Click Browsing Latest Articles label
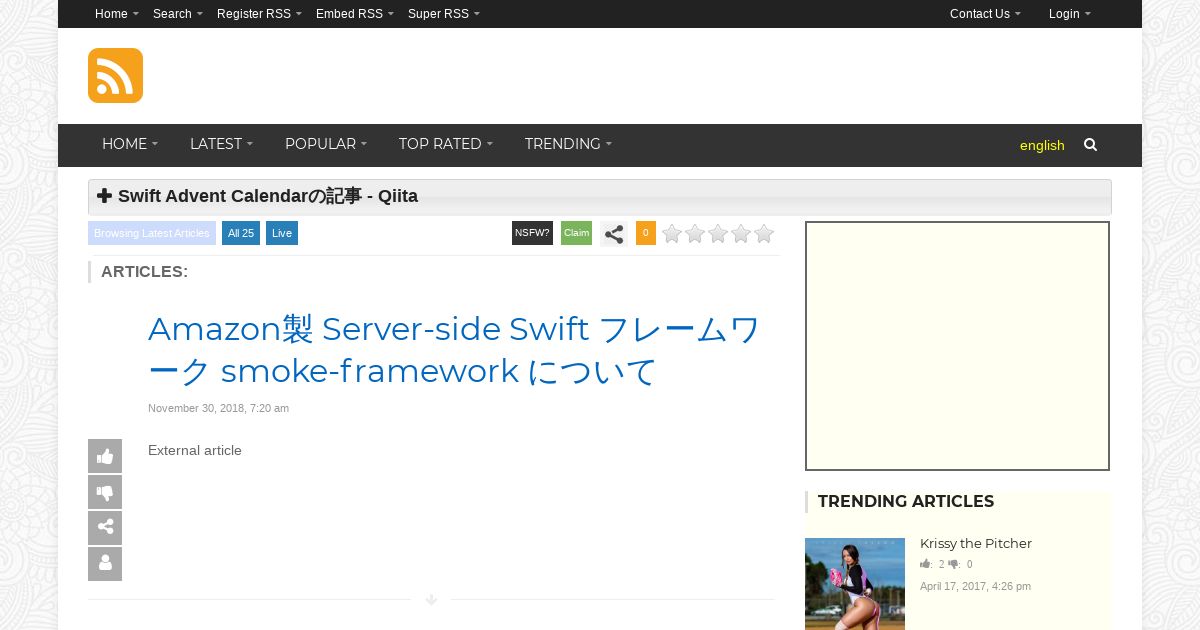 click(x=152, y=234)
